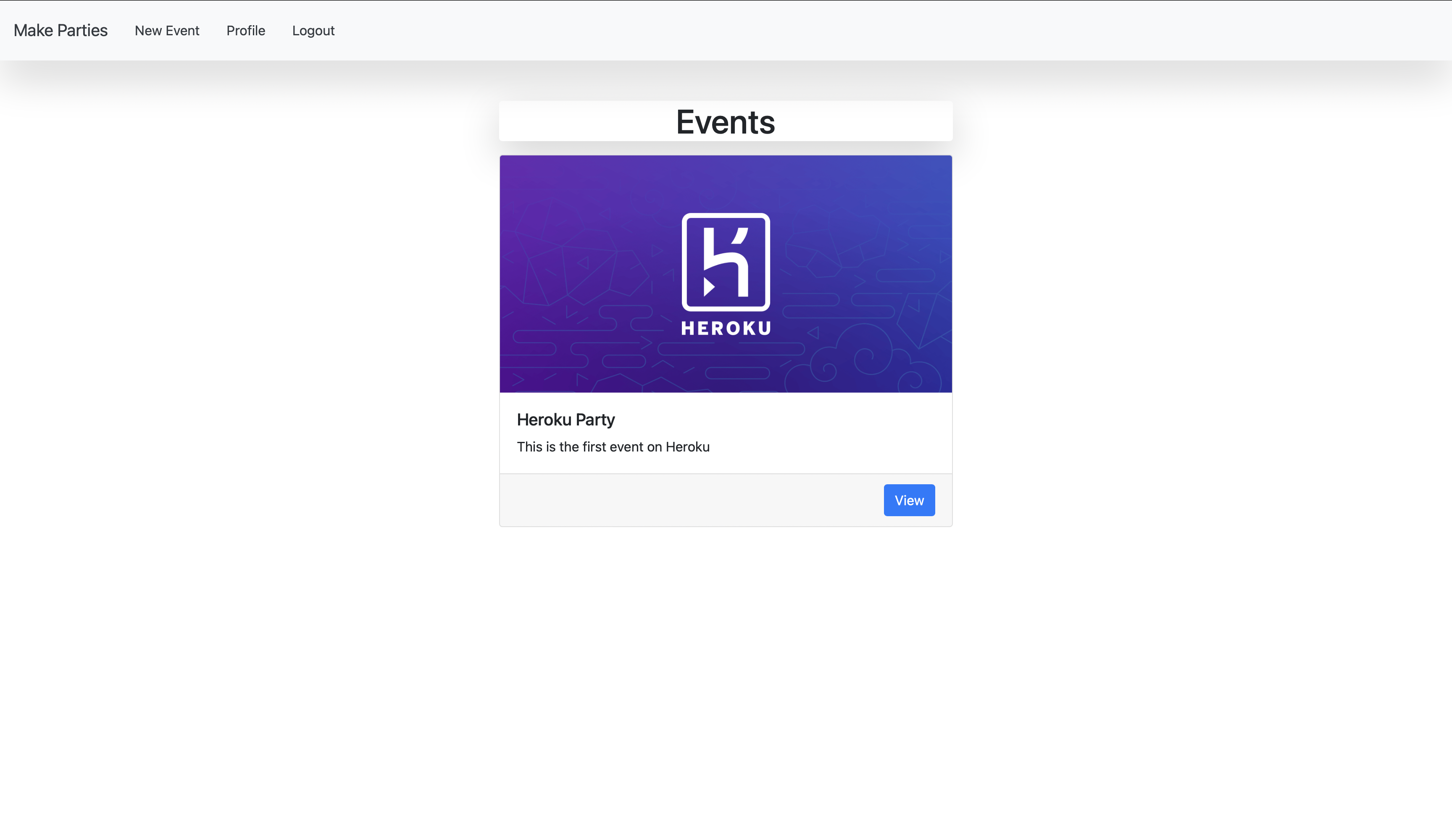Click the Make Parties brand link

click(x=60, y=31)
